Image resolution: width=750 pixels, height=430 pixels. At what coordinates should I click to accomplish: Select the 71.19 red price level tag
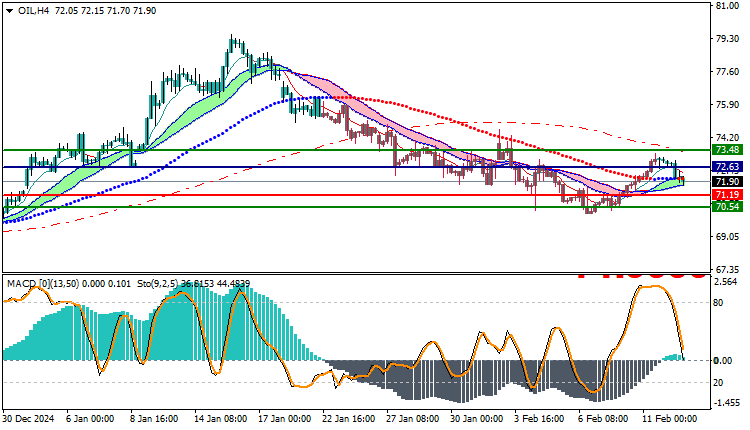[x=727, y=195]
